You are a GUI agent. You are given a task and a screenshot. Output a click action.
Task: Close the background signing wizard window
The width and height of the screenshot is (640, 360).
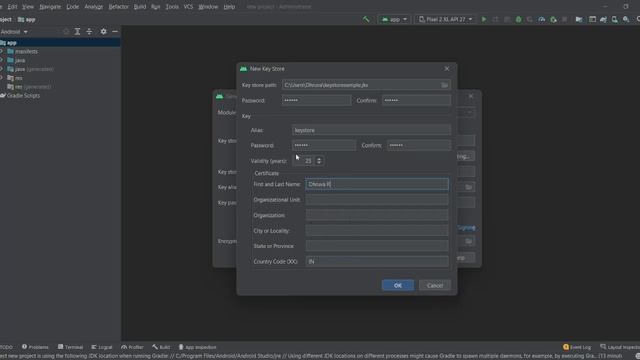[x=471, y=96]
